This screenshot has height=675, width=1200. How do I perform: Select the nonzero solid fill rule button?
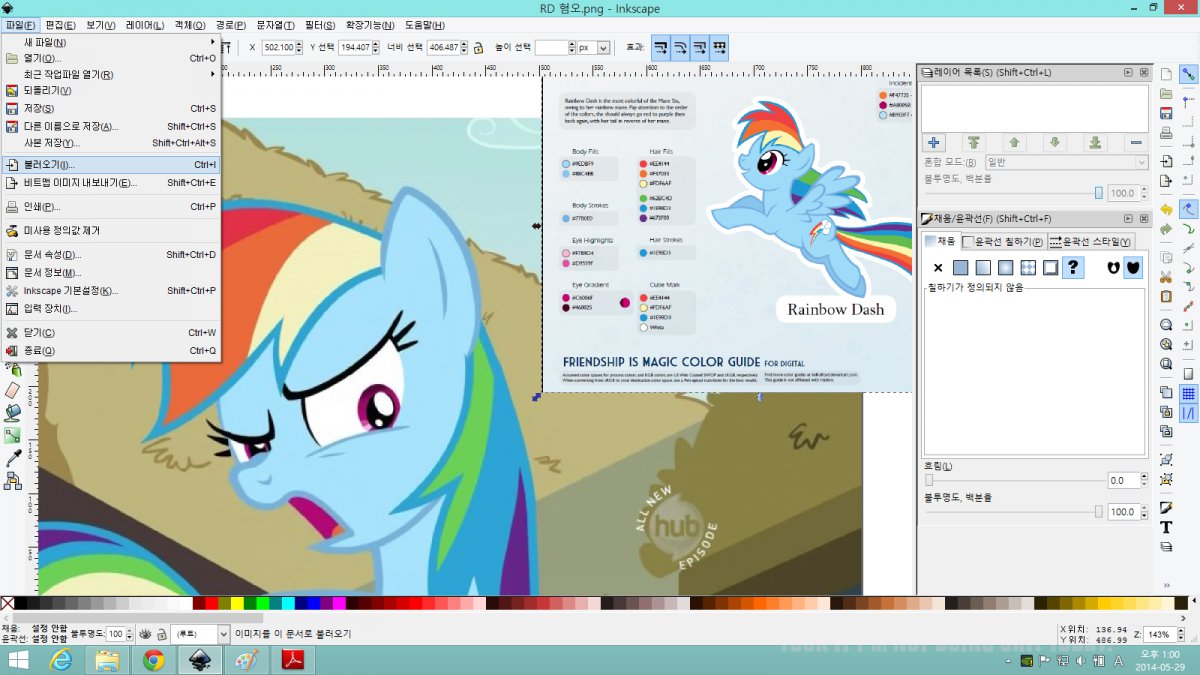pyautogui.click(x=1133, y=267)
